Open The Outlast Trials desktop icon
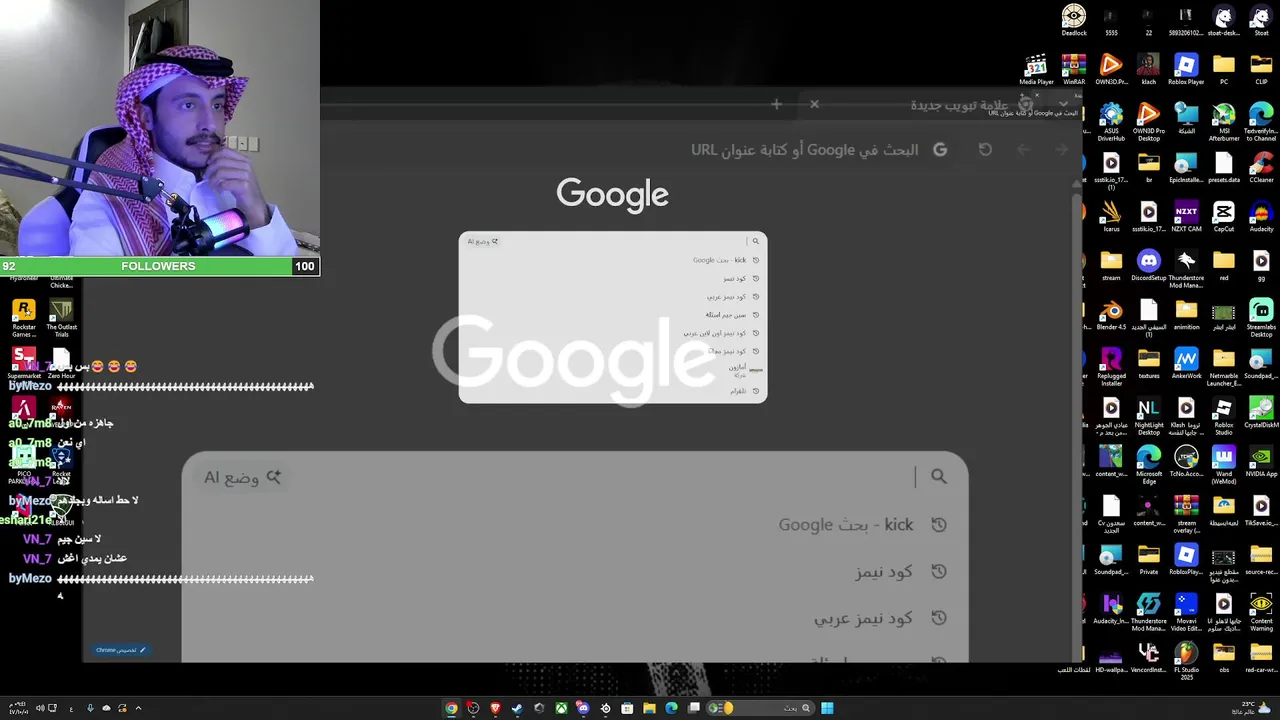The height and width of the screenshot is (720, 1280). (61, 318)
